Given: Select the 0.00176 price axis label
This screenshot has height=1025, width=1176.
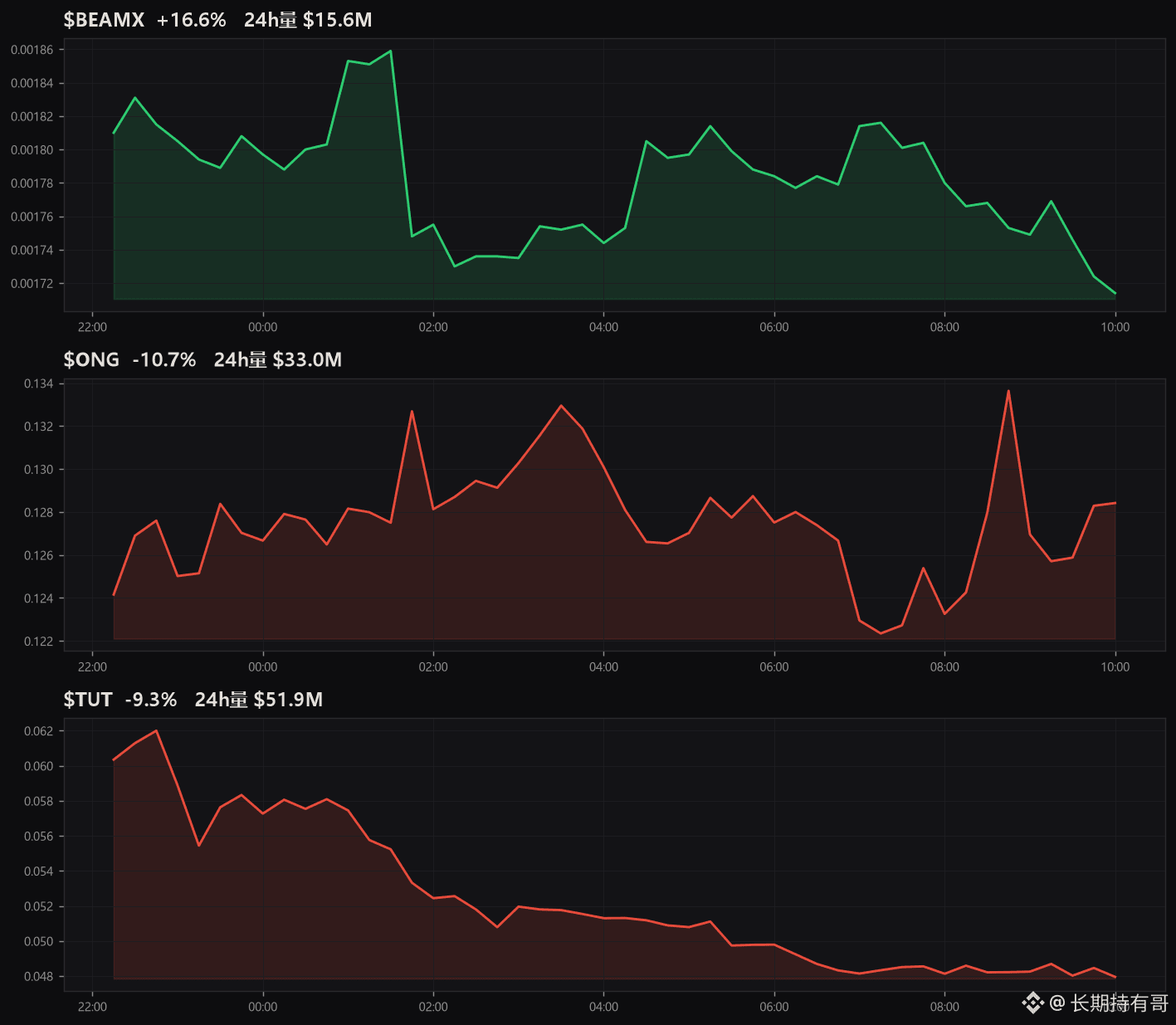Looking at the screenshot, I should pos(32,217).
